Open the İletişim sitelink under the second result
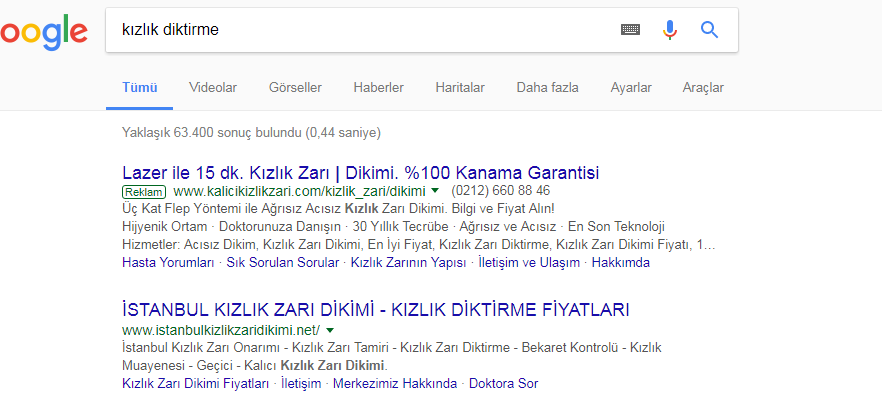The image size is (882, 412). pos(301,384)
